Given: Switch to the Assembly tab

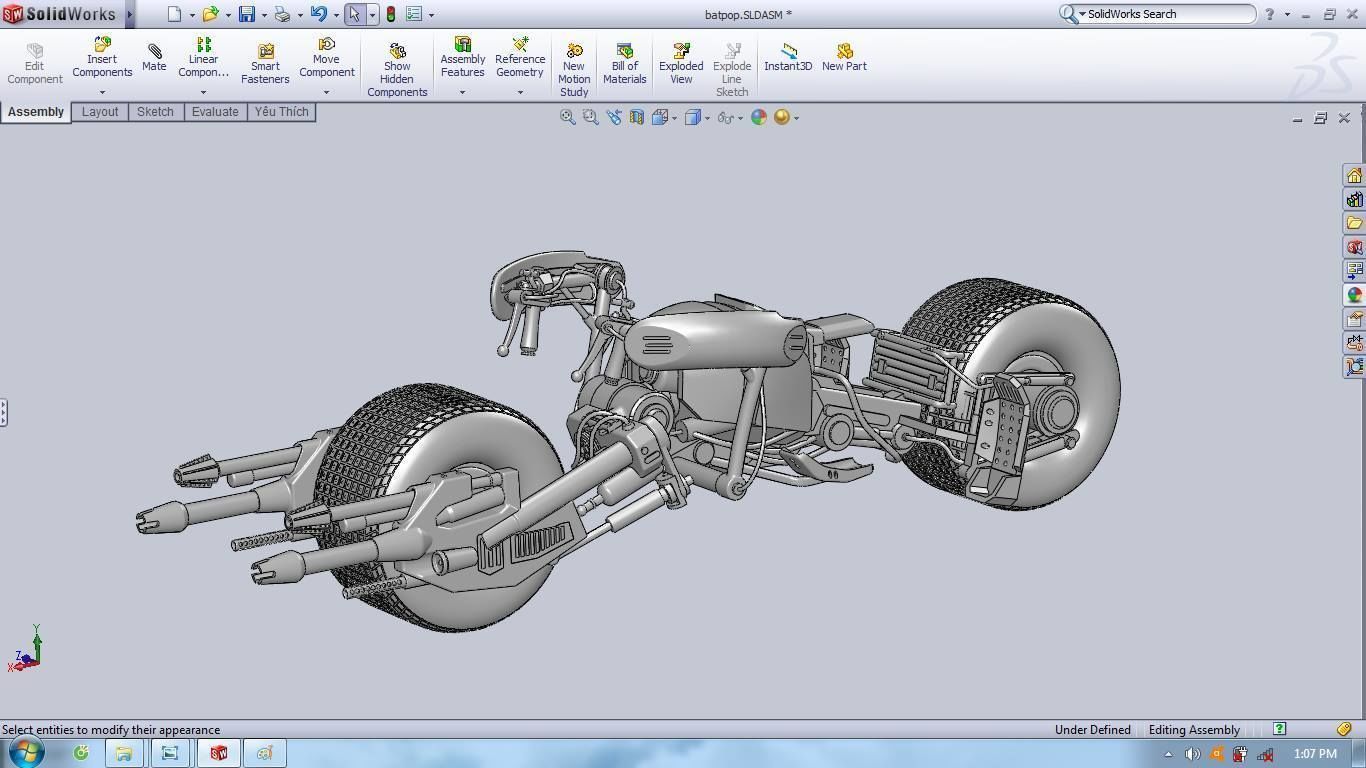Looking at the screenshot, I should point(36,112).
